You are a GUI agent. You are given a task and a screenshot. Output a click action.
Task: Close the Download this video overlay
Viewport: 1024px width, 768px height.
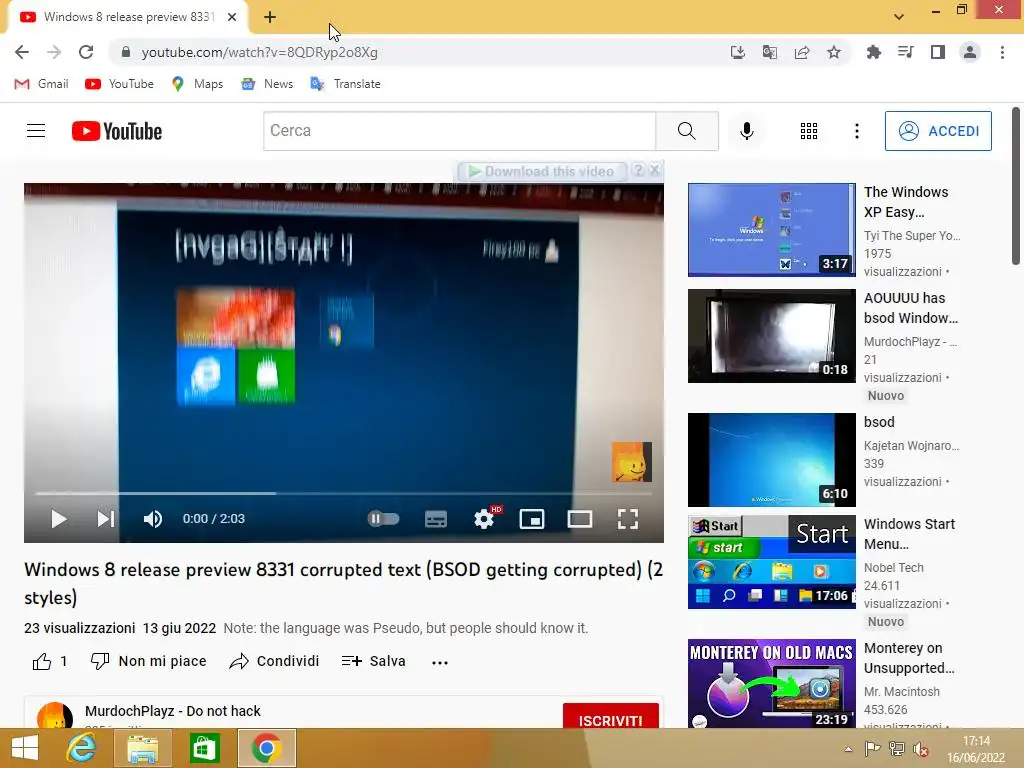point(655,170)
